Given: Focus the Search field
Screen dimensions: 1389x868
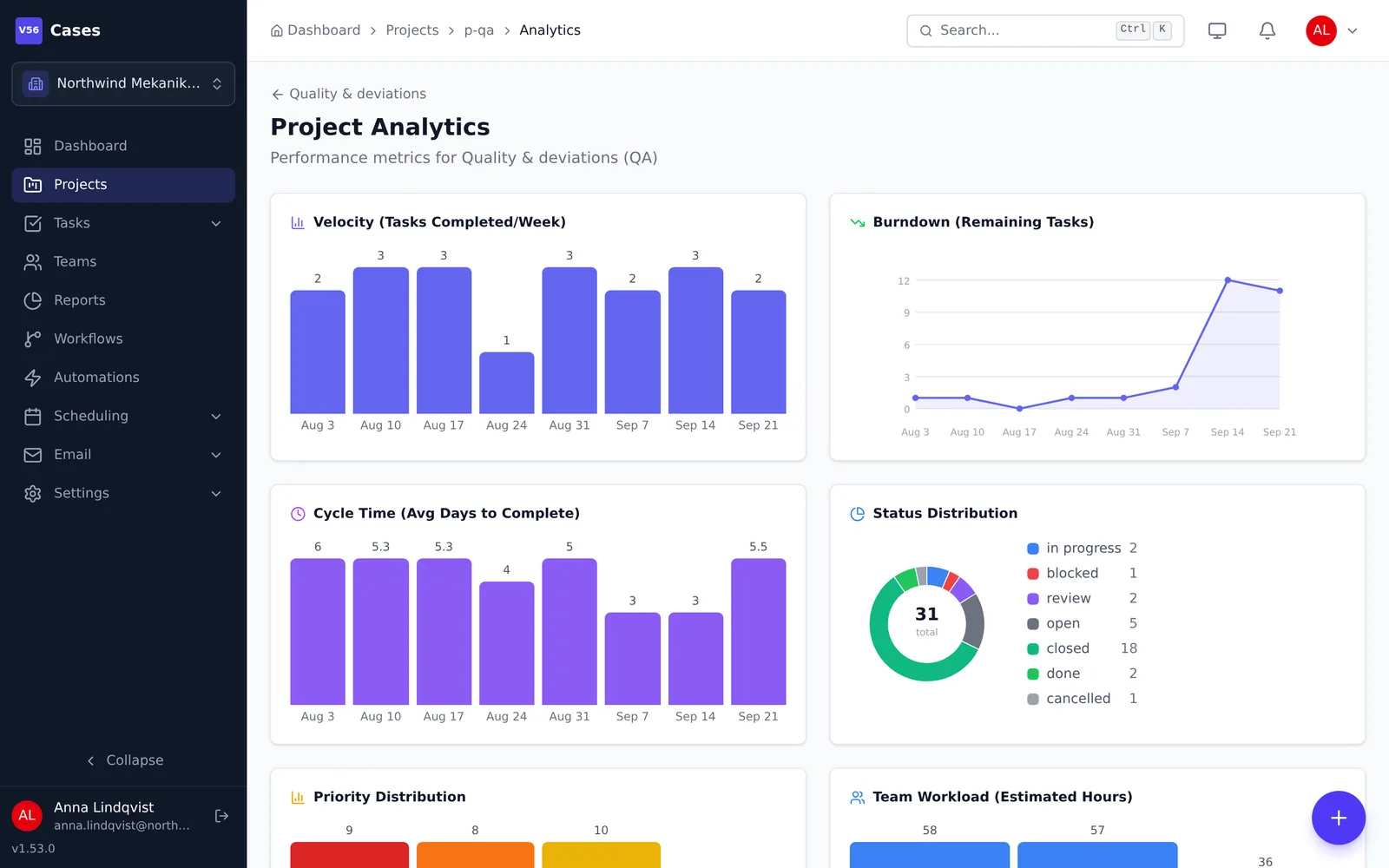Looking at the screenshot, I should 1045,30.
